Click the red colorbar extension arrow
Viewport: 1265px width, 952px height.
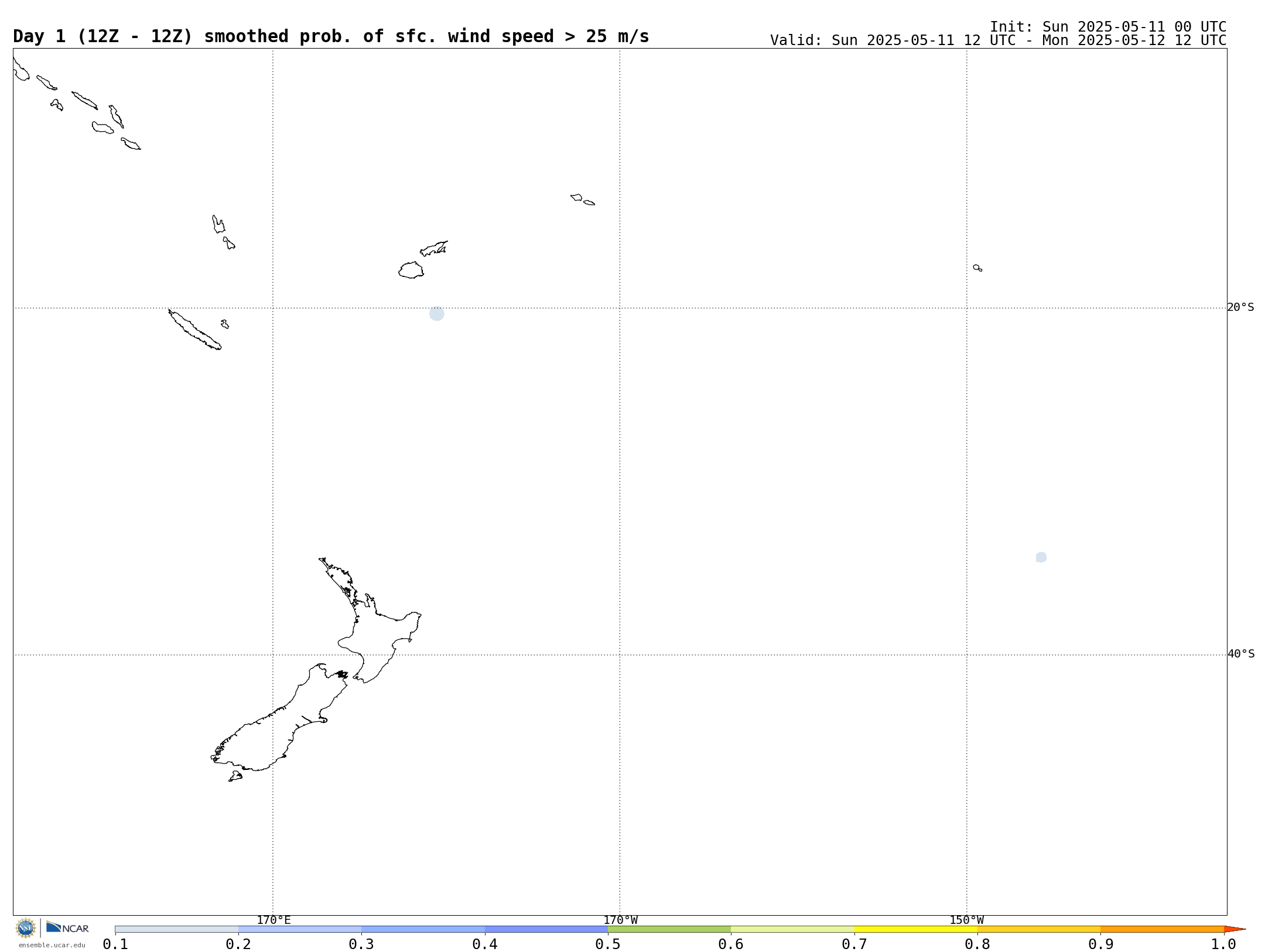coord(1235,929)
